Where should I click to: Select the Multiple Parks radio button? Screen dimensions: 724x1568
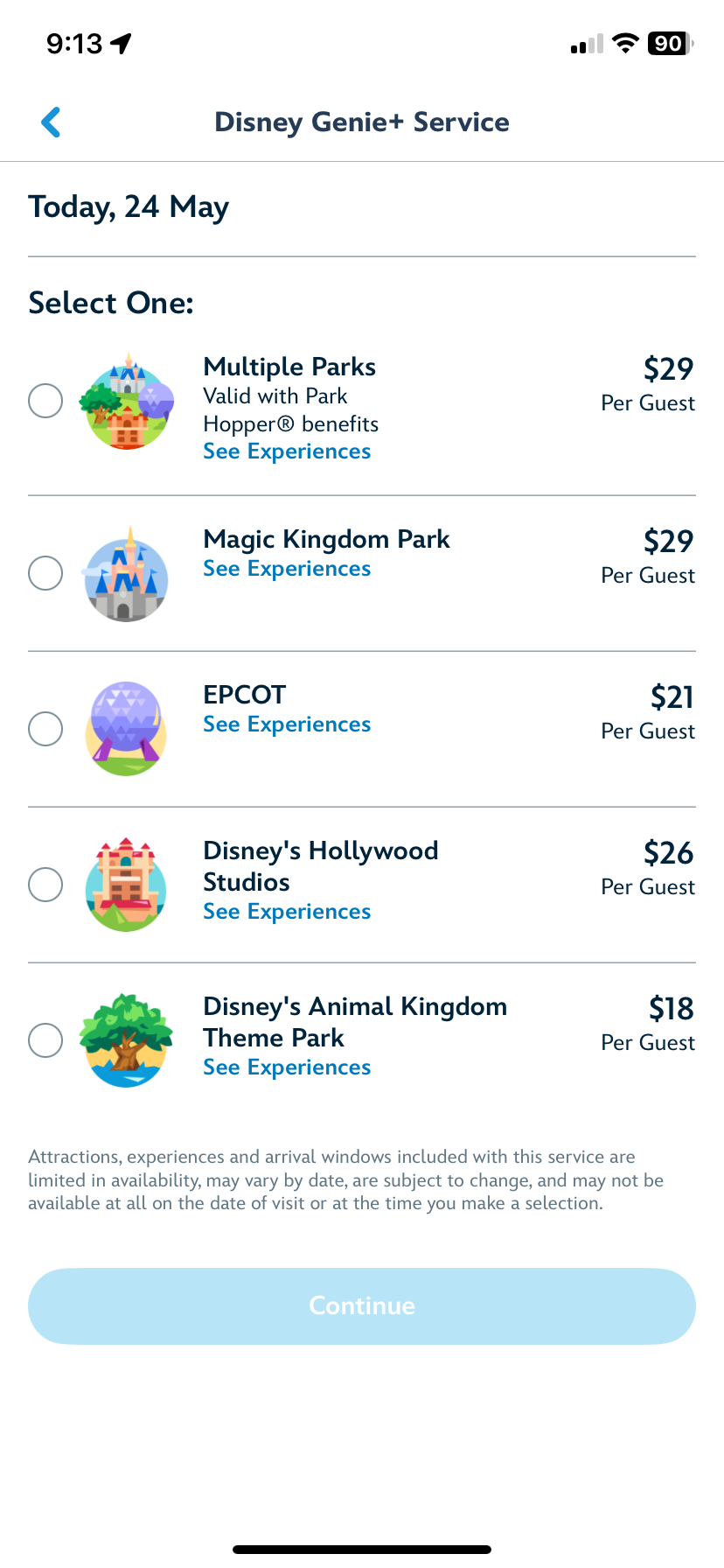coord(45,401)
